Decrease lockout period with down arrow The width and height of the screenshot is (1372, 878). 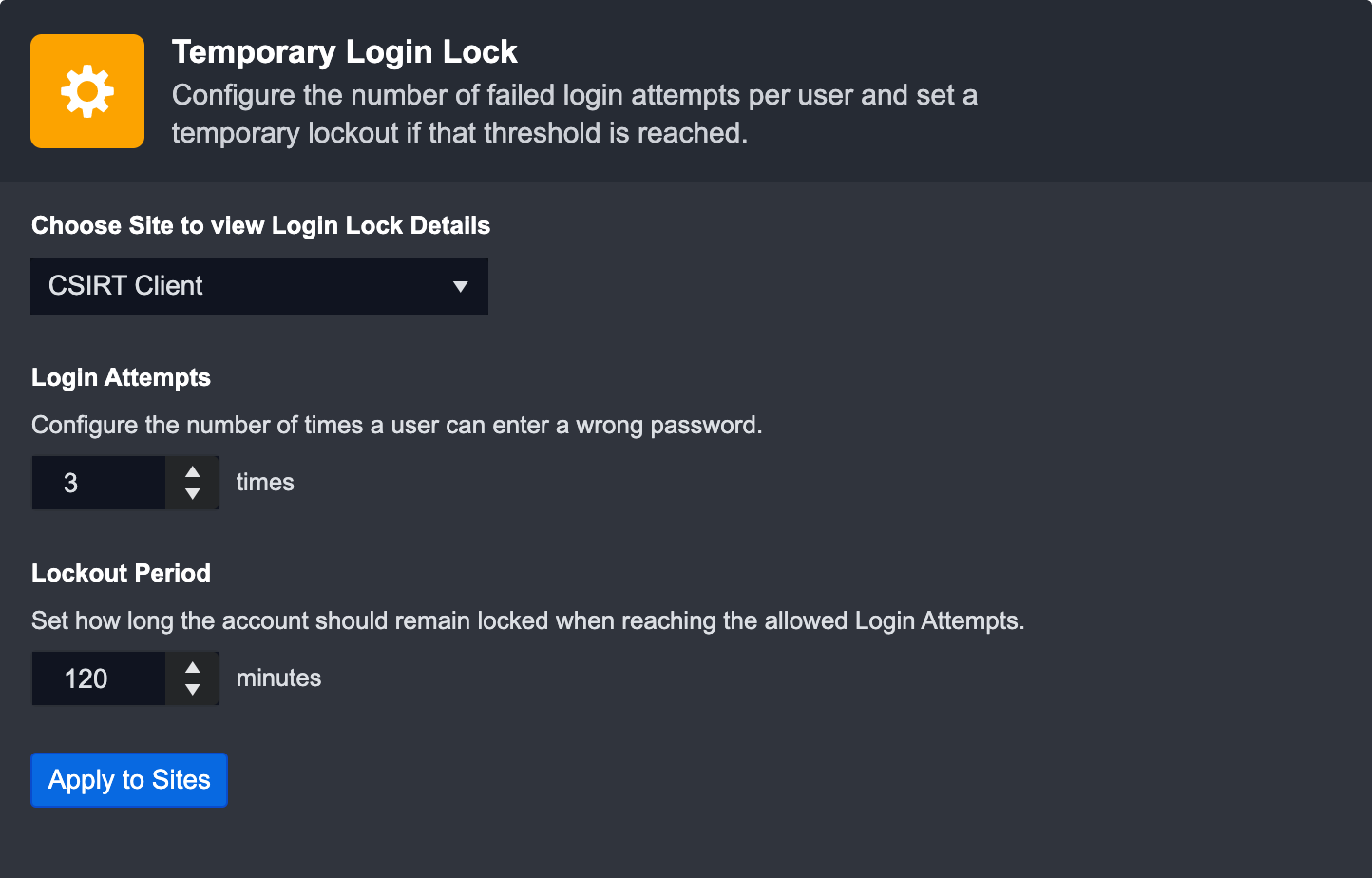click(193, 690)
